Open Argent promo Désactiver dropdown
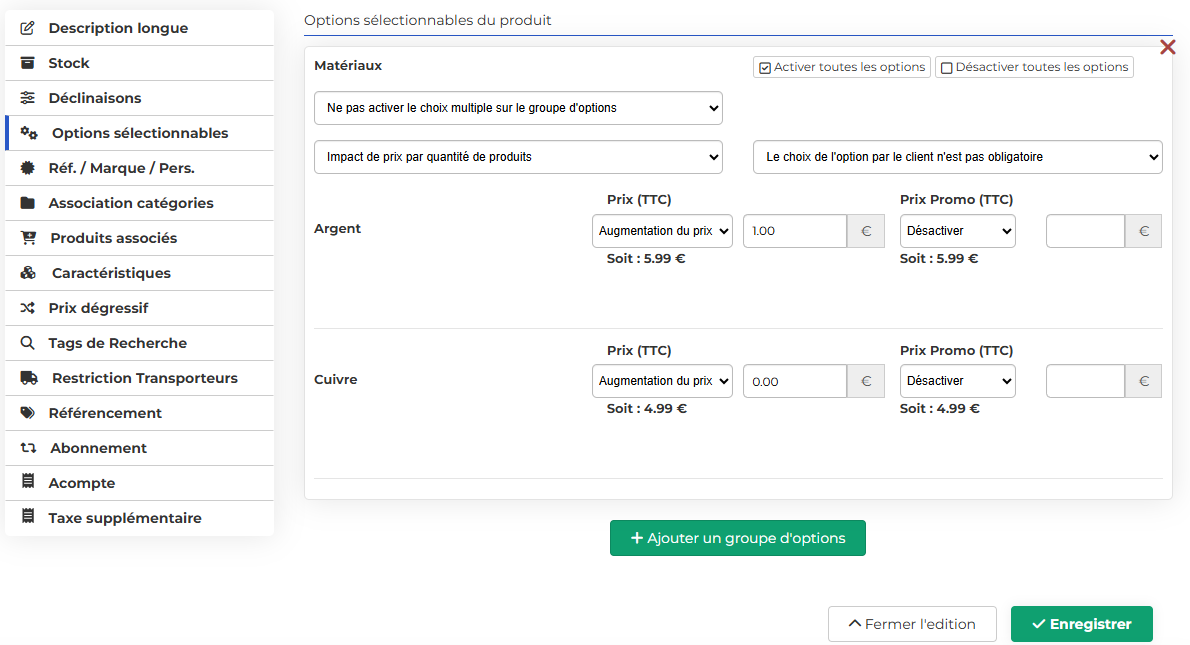Image resolution: width=1190 pixels, height=645 pixels. (x=958, y=231)
